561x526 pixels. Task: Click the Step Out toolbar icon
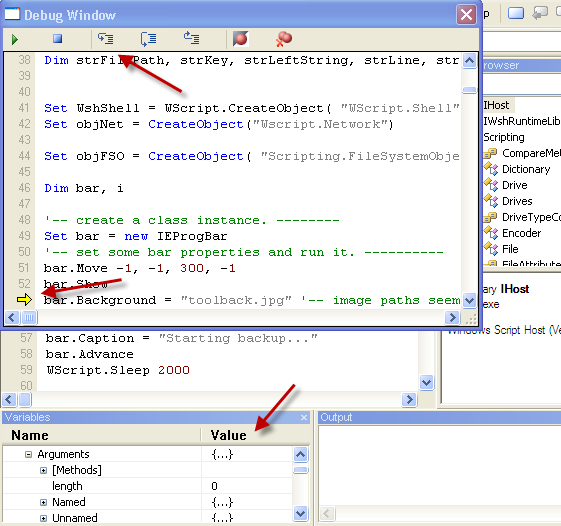click(x=191, y=38)
